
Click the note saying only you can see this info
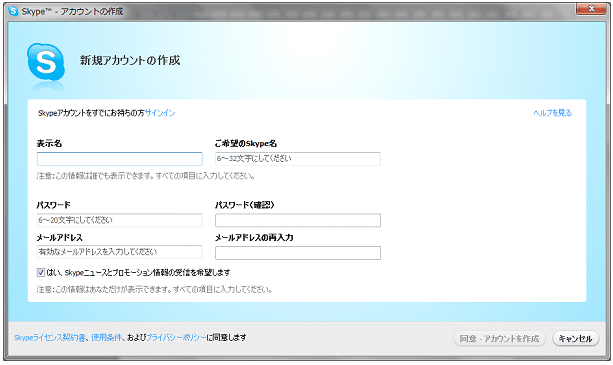pyautogui.click(x=154, y=290)
